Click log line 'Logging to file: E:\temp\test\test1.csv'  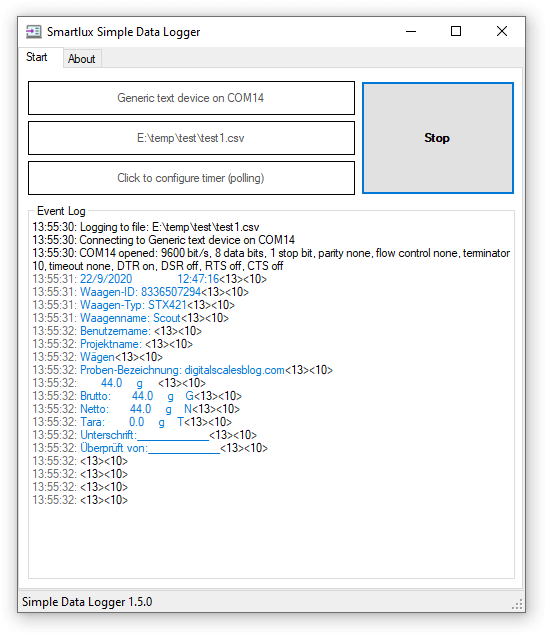click(x=146, y=227)
